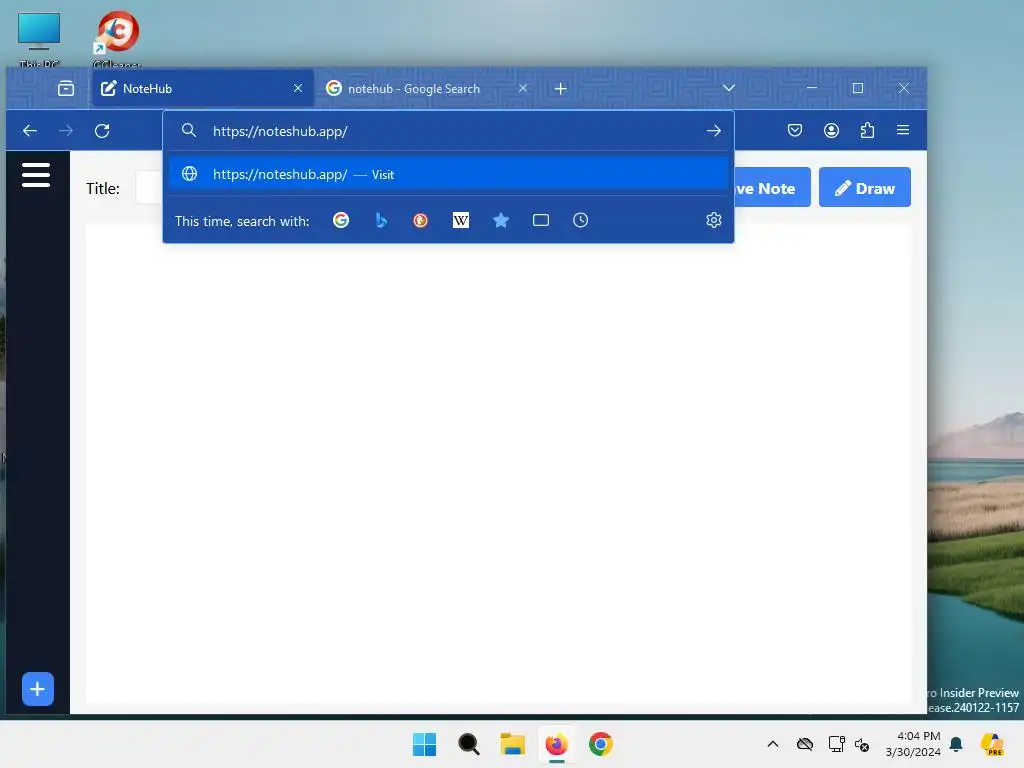
Task: Close the notehub - Google Search tab
Action: [x=522, y=88]
